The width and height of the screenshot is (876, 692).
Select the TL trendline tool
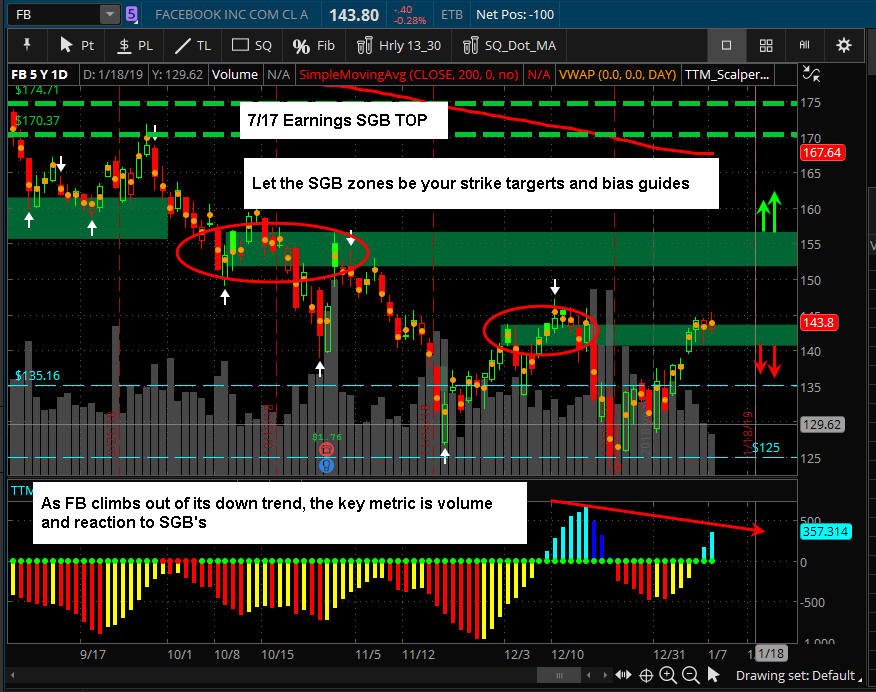(192, 45)
